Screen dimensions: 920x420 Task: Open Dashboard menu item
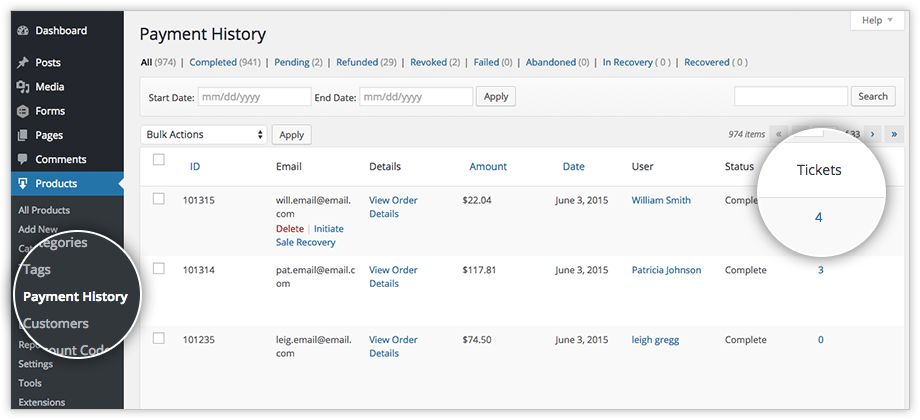pyautogui.click(x=61, y=31)
